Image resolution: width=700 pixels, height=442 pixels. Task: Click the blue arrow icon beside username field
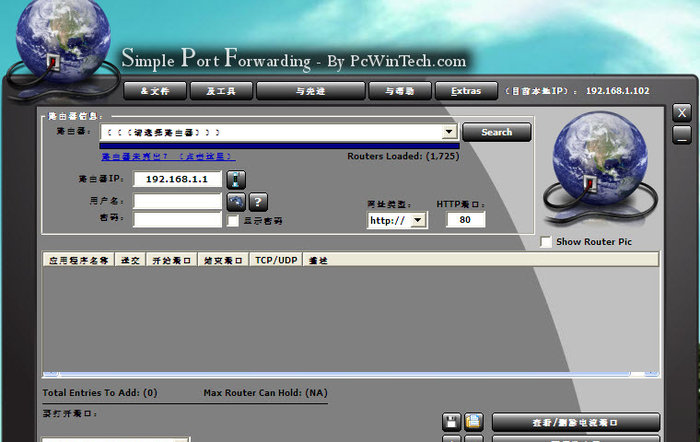(x=236, y=202)
